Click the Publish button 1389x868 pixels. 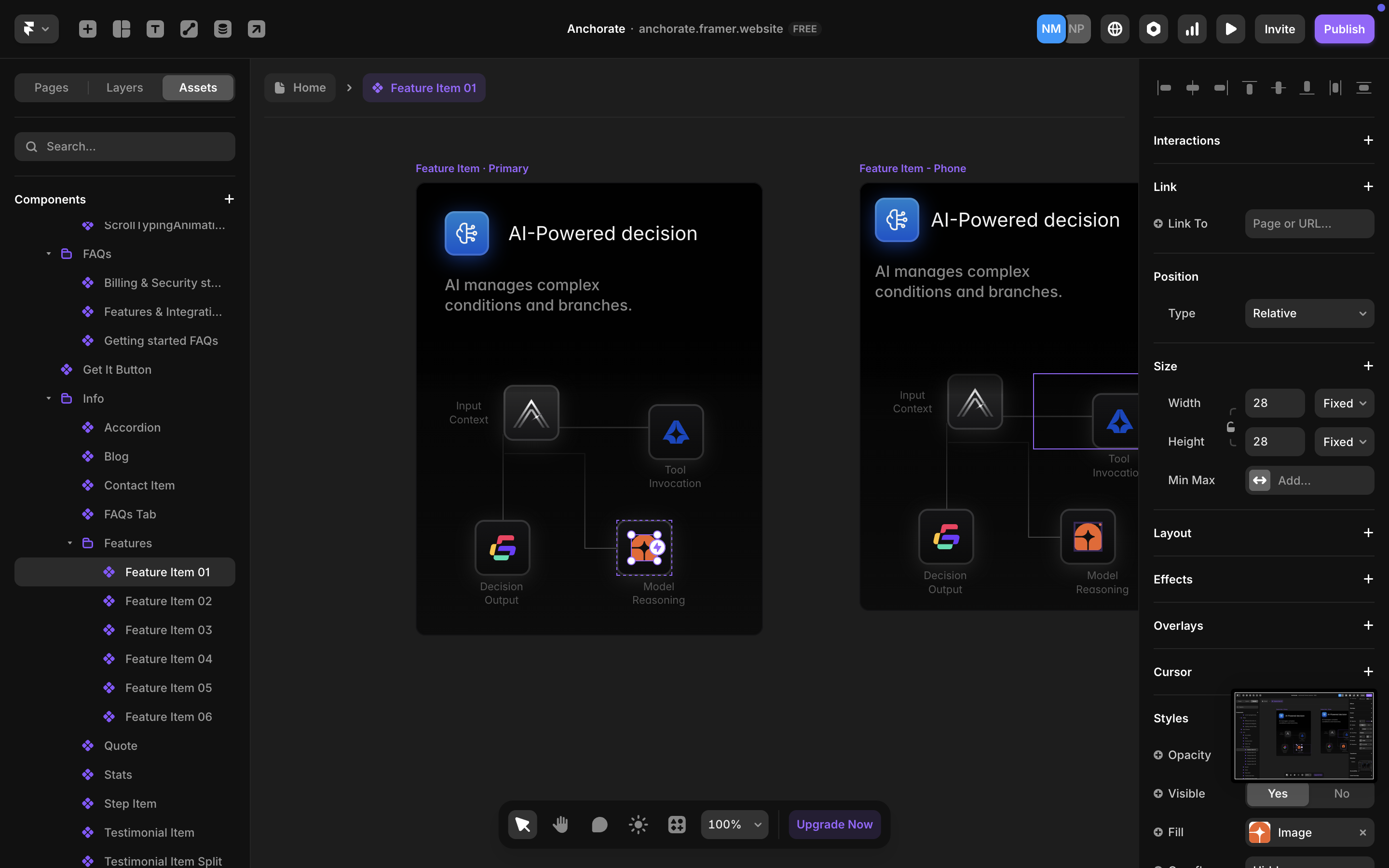pyautogui.click(x=1344, y=29)
